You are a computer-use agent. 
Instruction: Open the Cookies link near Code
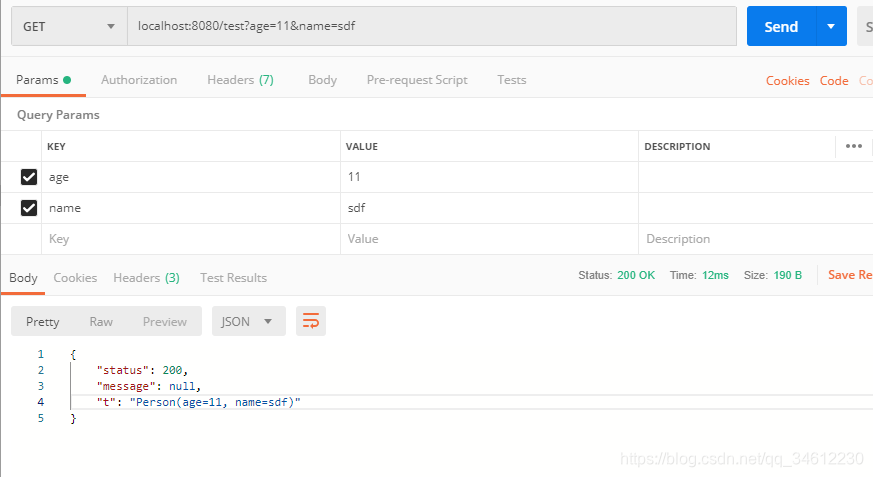(x=787, y=81)
